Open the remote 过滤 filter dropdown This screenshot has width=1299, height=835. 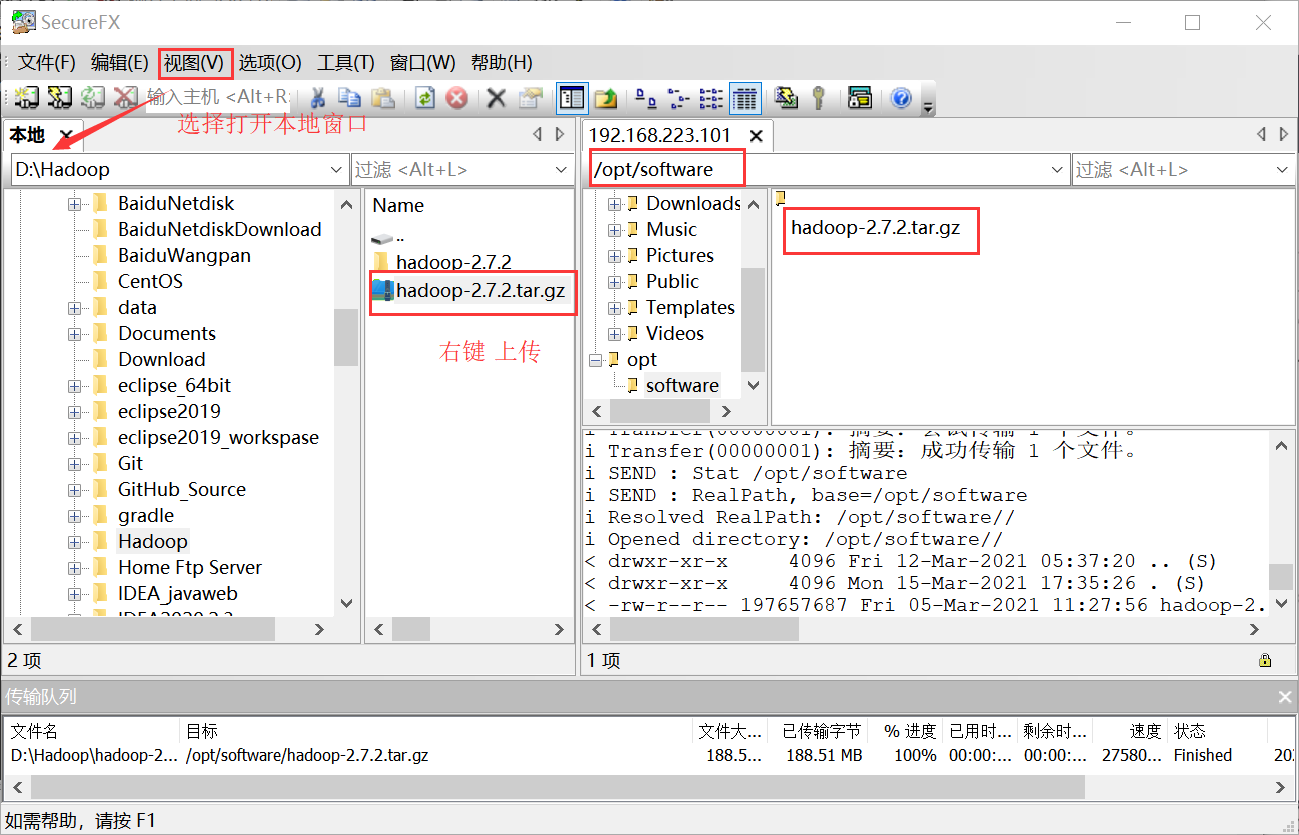(1284, 170)
